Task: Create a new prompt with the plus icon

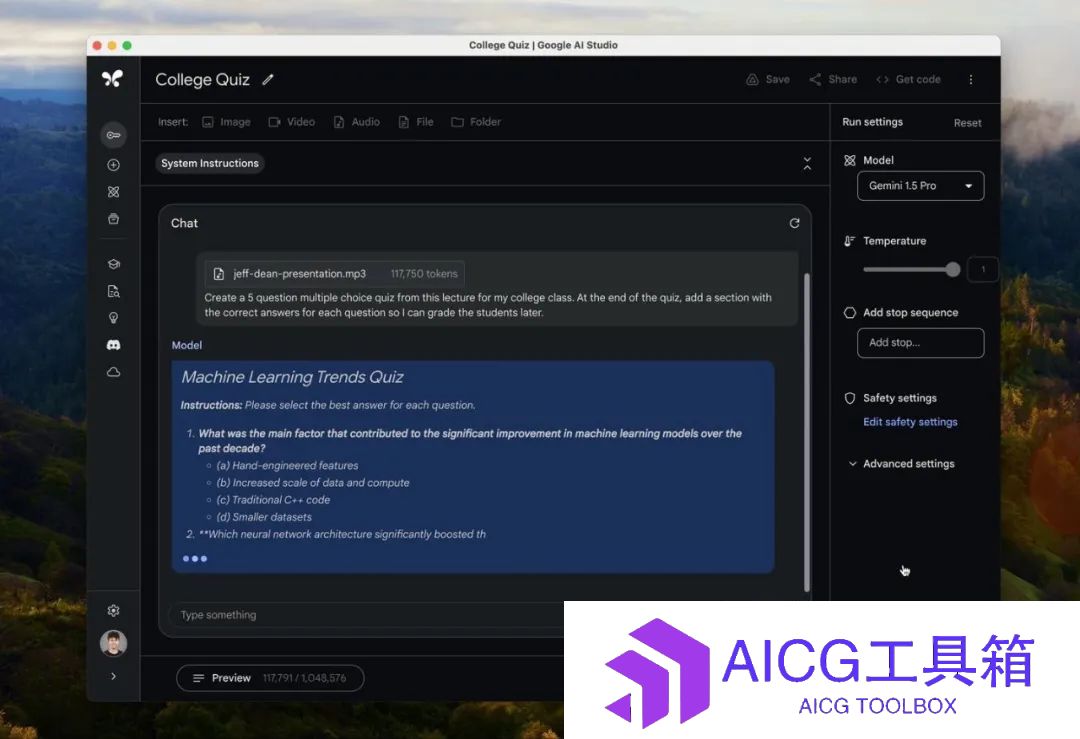Action: [x=114, y=165]
